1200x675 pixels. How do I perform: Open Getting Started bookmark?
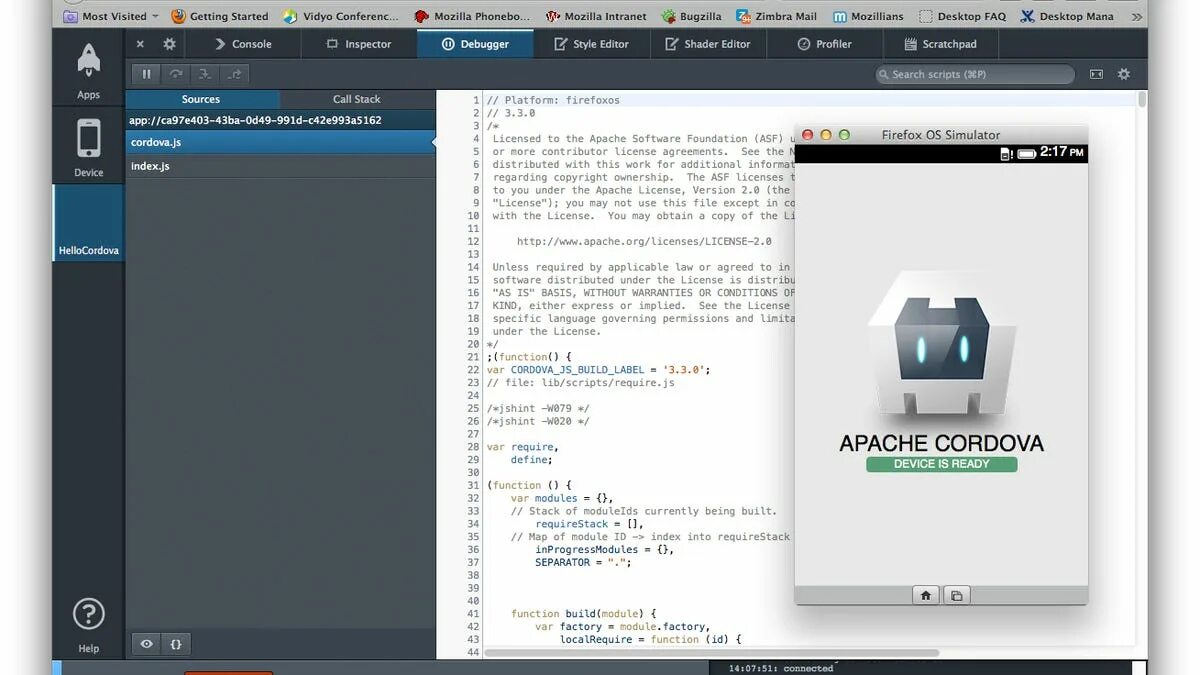pyautogui.click(x=220, y=16)
